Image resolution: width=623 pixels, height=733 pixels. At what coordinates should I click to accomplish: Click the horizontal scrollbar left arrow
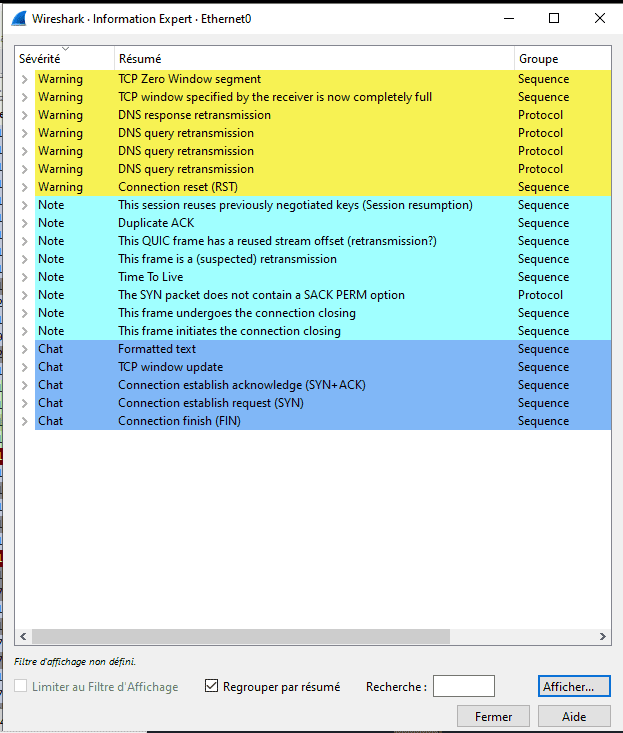click(x=23, y=636)
